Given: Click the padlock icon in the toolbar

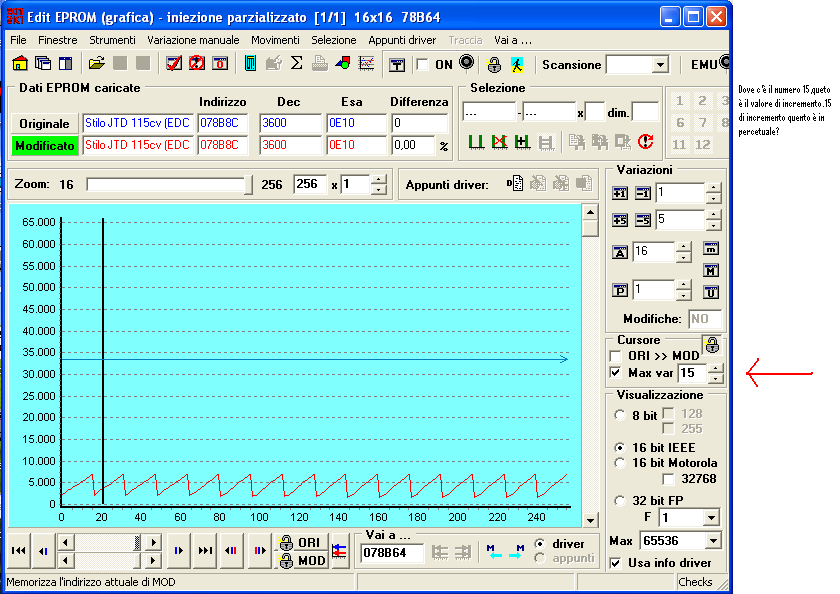Looking at the screenshot, I should pos(493,65).
